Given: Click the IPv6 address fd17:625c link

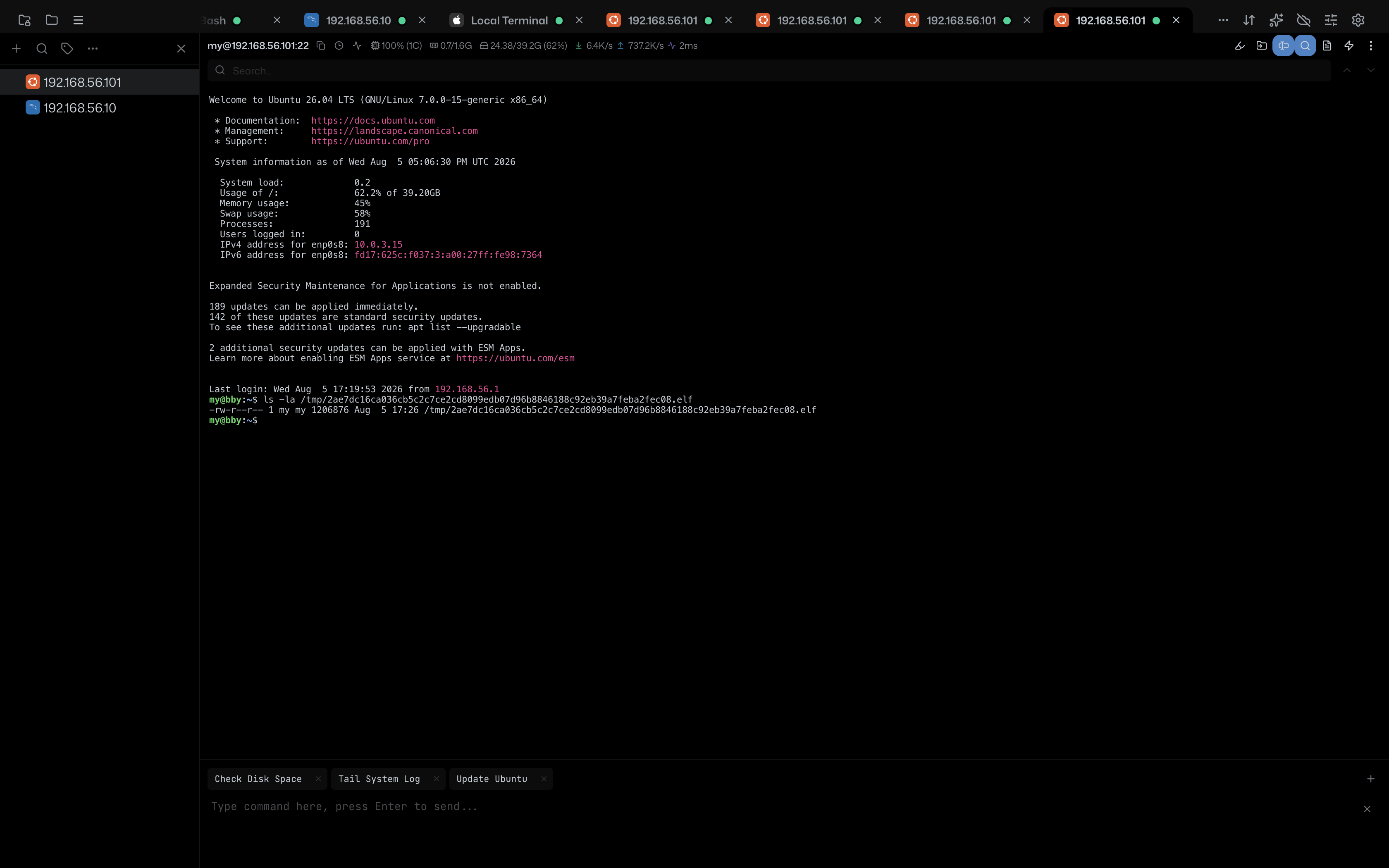Looking at the screenshot, I should [x=448, y=255].
